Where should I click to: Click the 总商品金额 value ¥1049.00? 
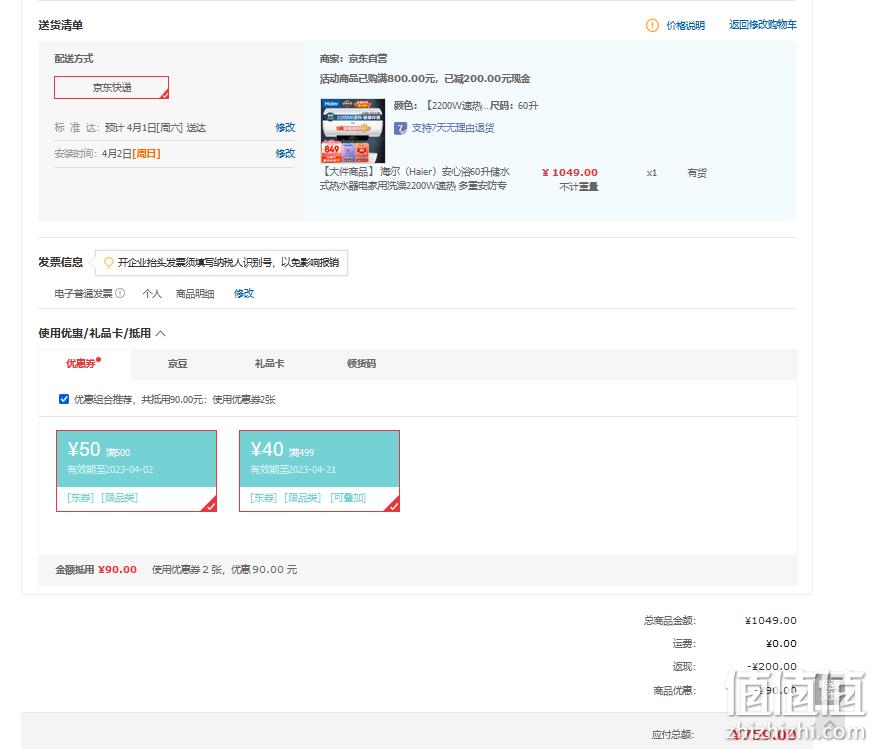[x=771, y=621]
